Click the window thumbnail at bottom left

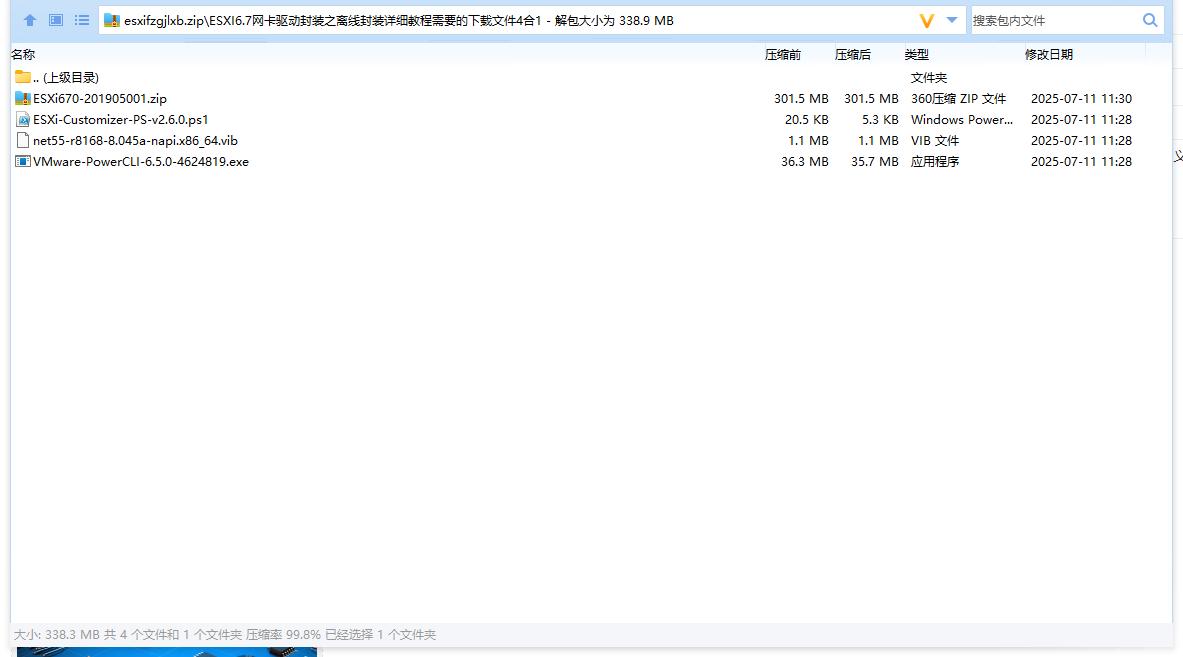166,652
